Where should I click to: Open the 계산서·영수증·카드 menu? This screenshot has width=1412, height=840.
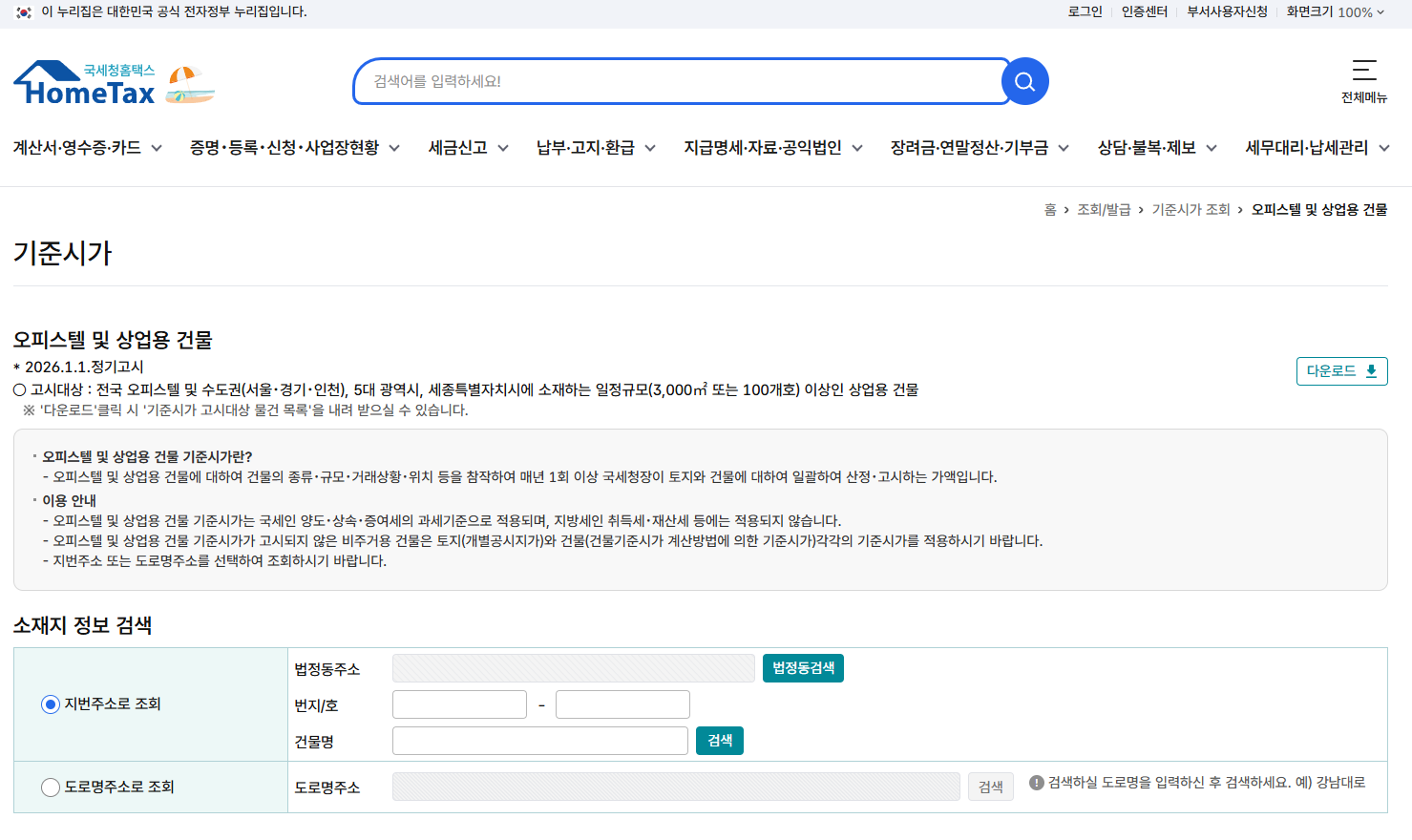click(77, 148)
